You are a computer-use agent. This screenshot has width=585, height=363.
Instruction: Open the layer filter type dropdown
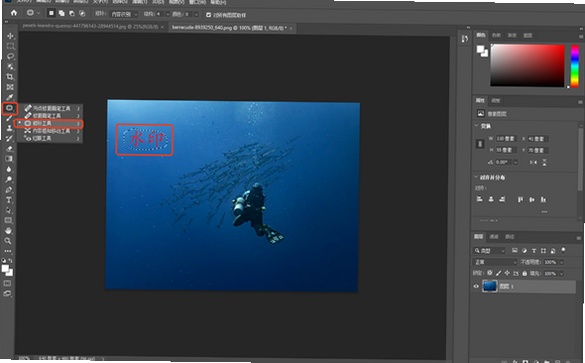pyautogui.click(x=489, y=251)
